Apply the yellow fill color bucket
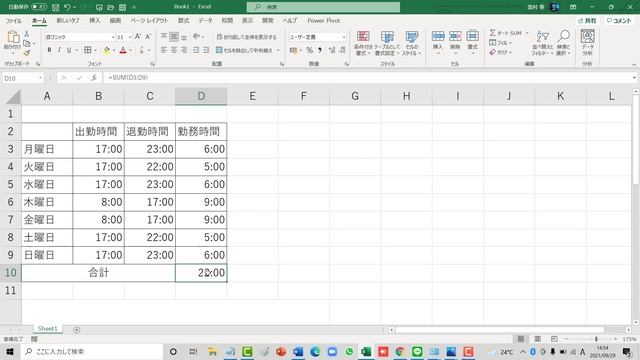The height and width of the screenshot is (360, 640). click(x=107, y=50)
